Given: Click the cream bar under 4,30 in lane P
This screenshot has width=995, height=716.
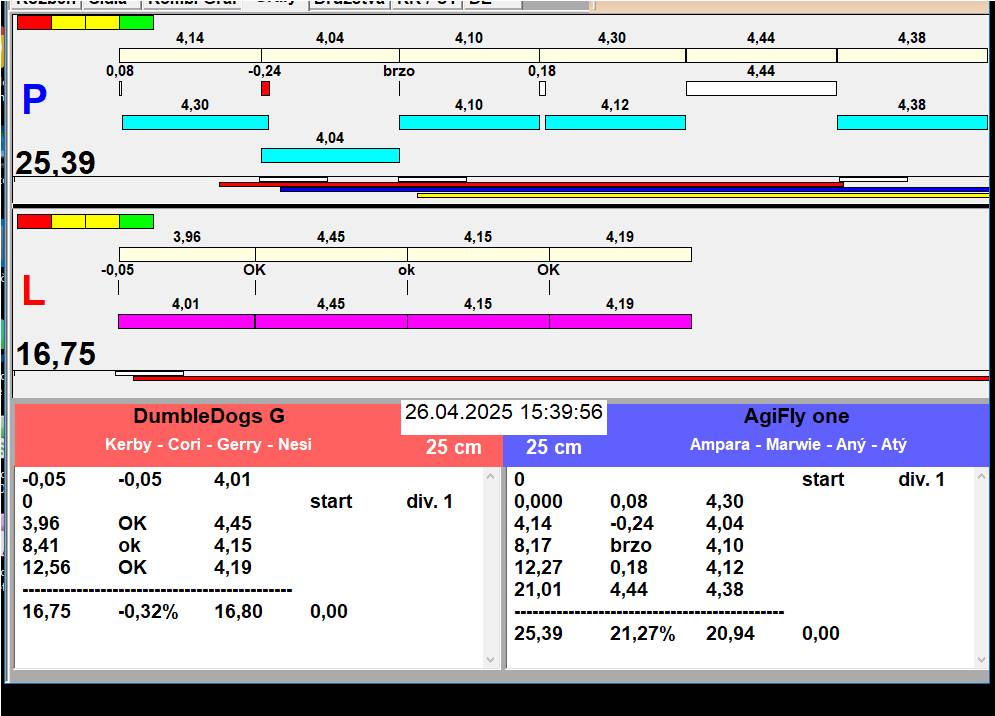Looking at the screenshot, I should click(612, 55).
